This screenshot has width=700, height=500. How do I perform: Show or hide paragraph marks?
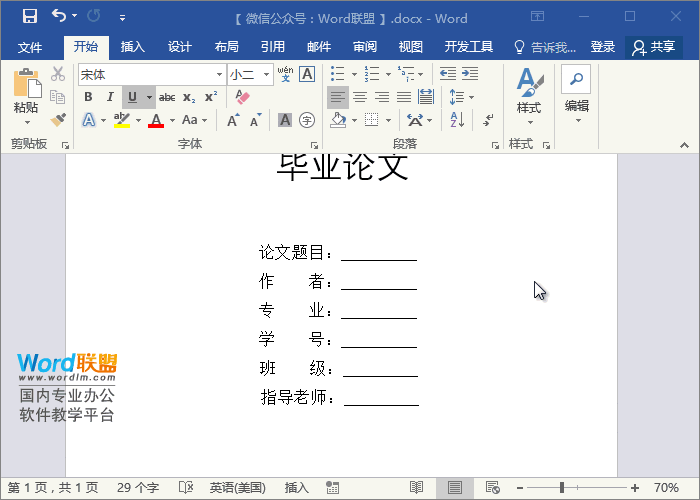488,120
